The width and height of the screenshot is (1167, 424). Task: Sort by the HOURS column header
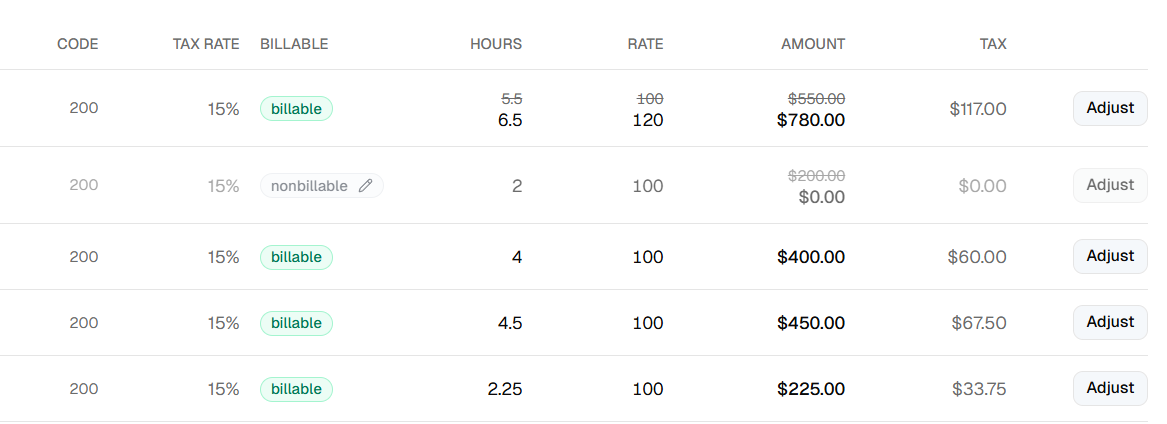(496, 44)
